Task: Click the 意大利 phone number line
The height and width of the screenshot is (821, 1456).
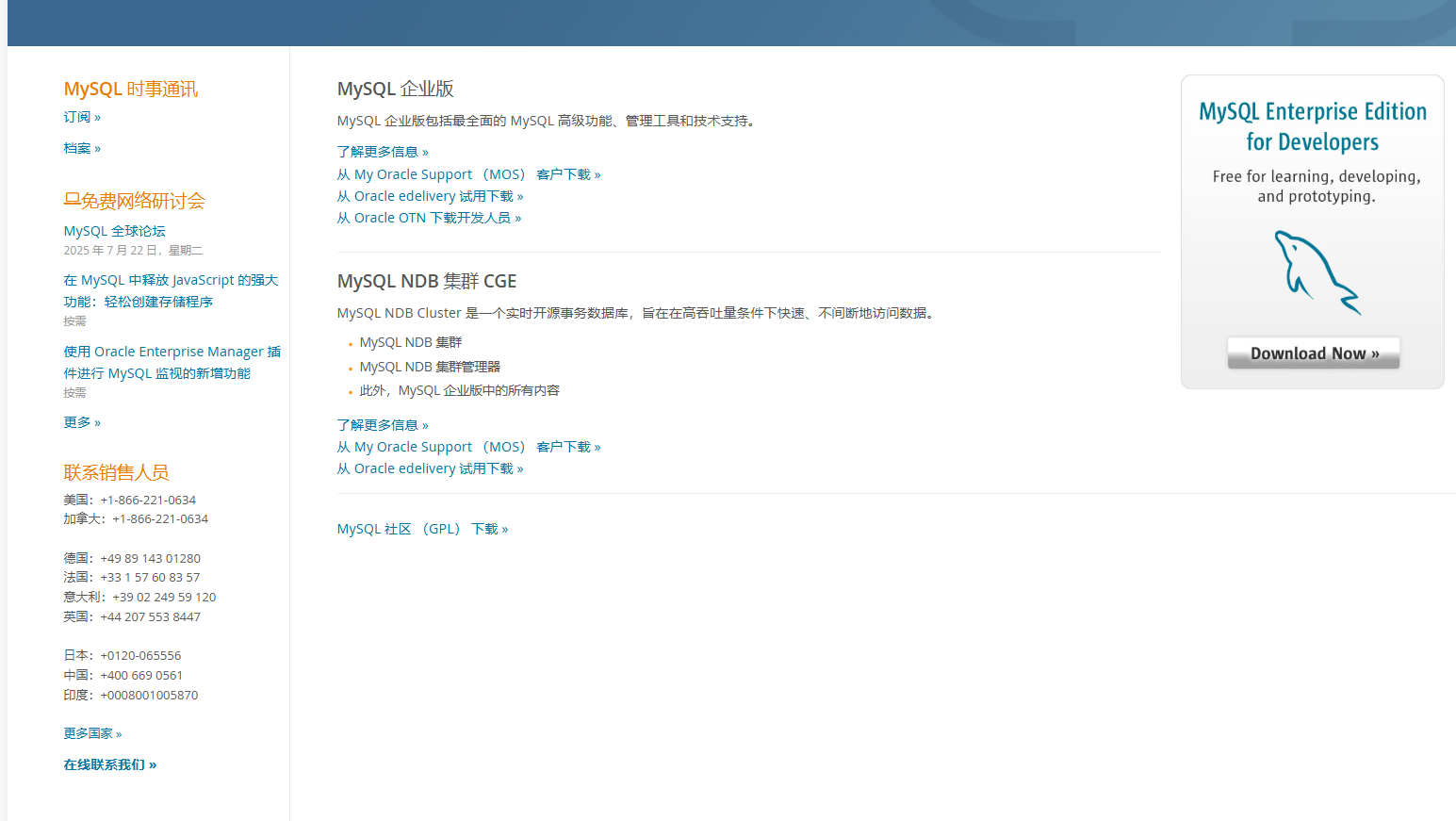Action: pyautogui.click(x=139, y=597)
